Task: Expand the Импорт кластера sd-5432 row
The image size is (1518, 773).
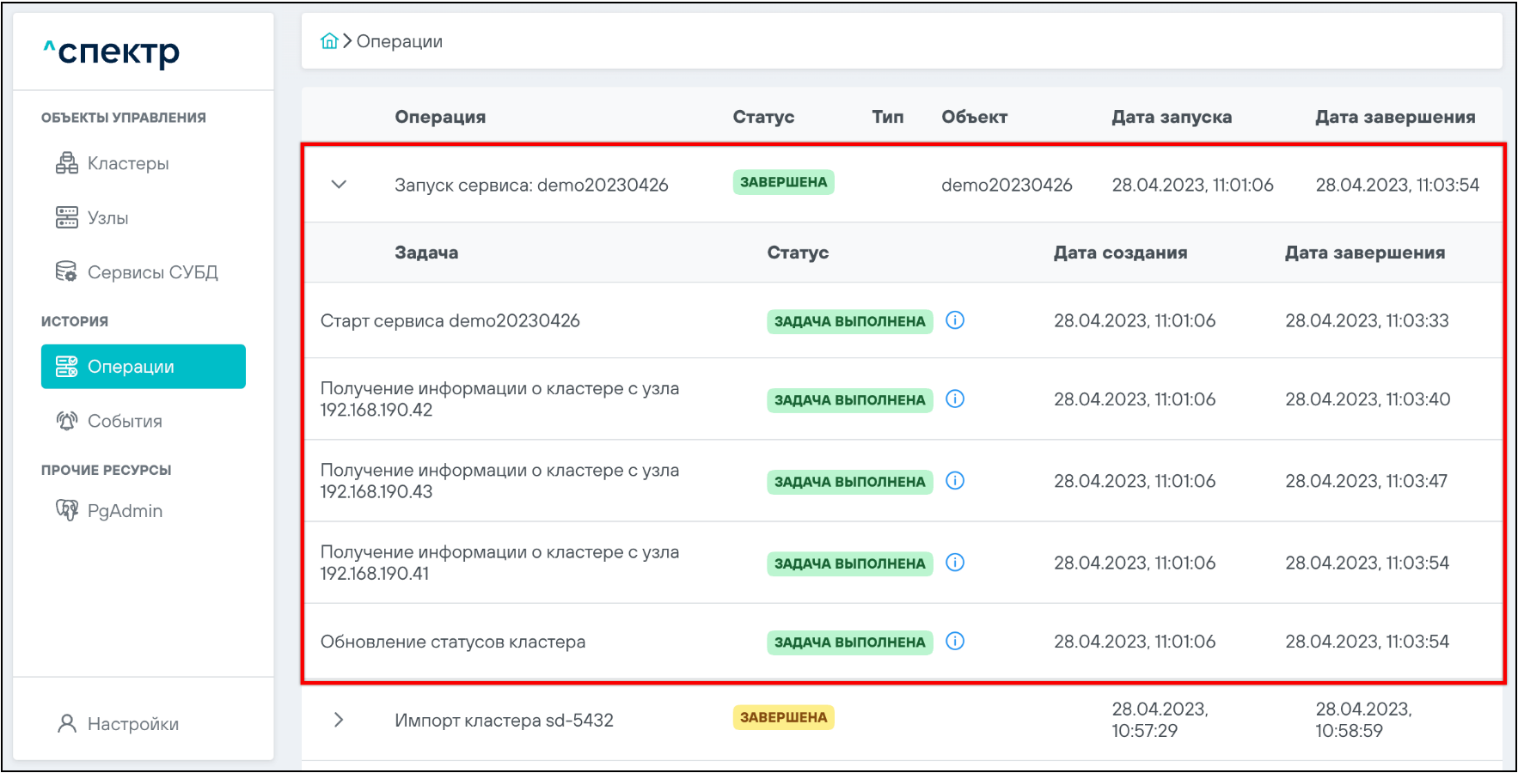Action: (339, 719)
